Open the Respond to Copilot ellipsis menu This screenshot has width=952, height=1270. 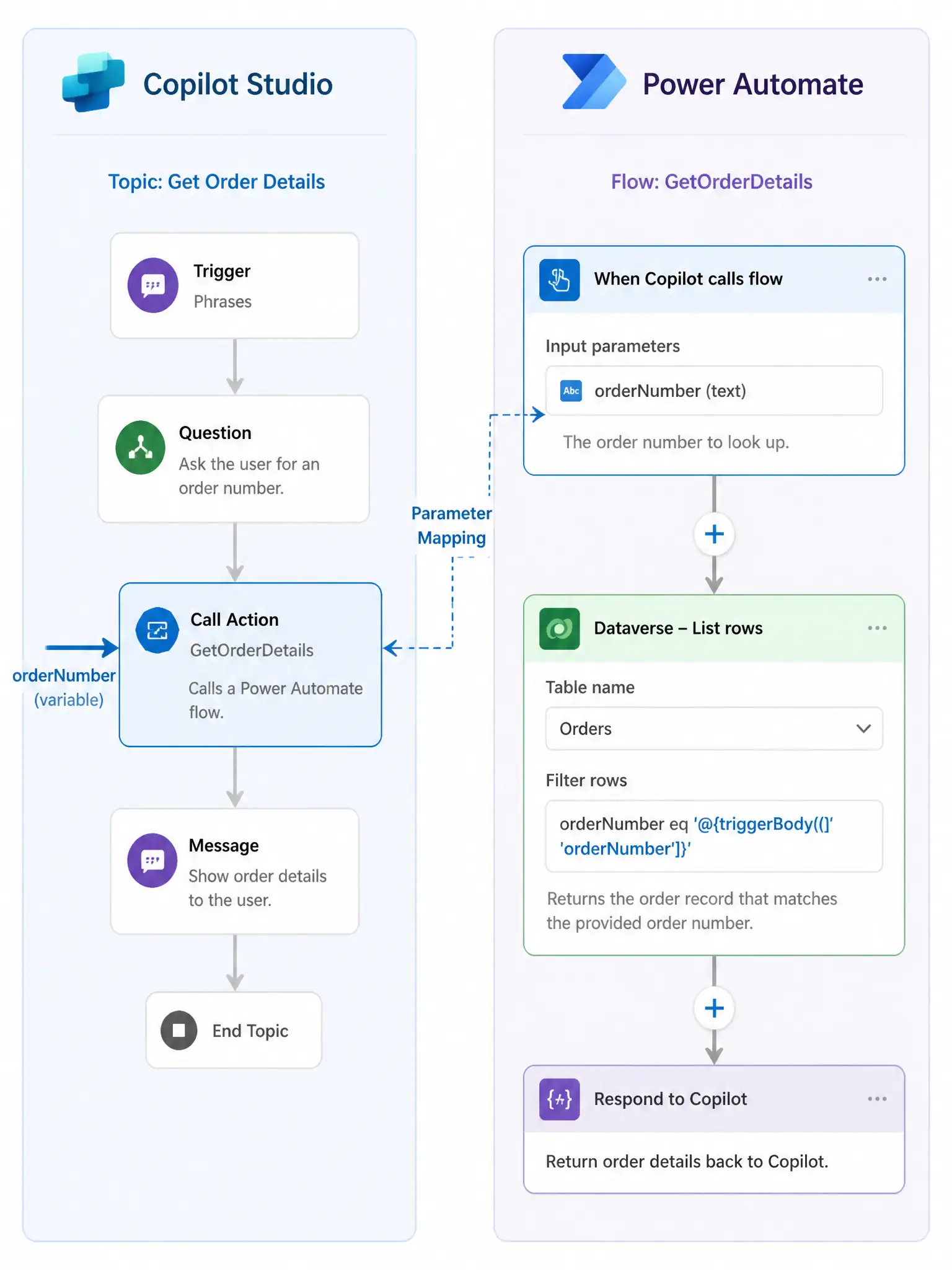(x=877, y=1099)
